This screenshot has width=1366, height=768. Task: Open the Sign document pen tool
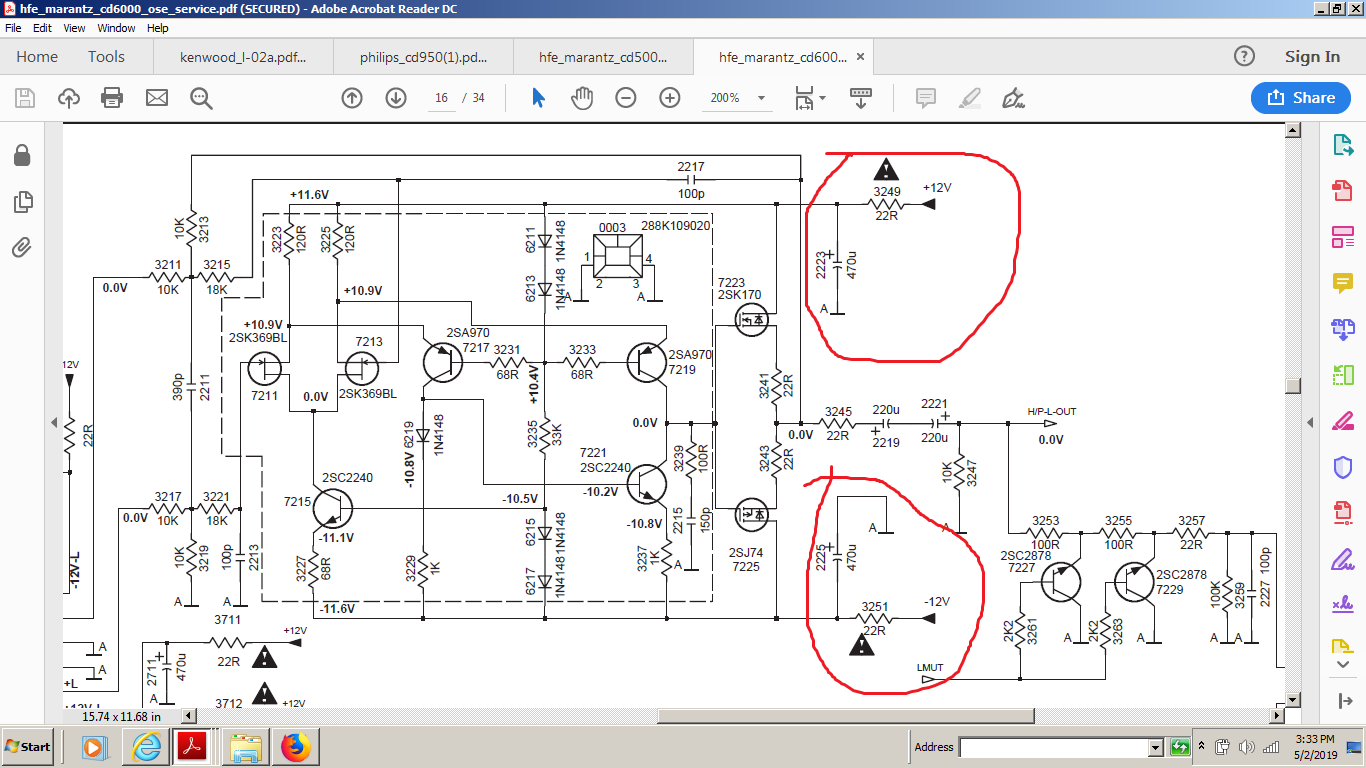point(1014,98)
